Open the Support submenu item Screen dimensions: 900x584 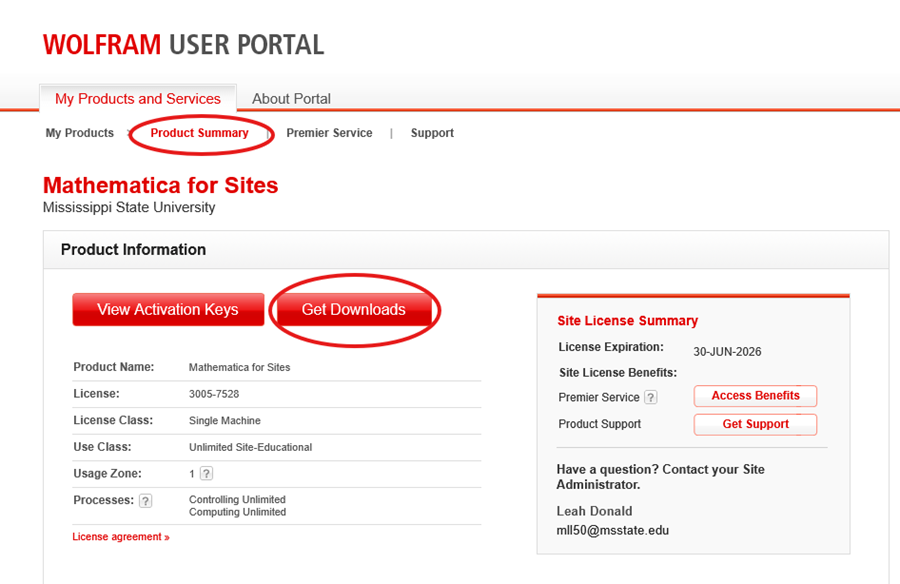pos(432,133)
